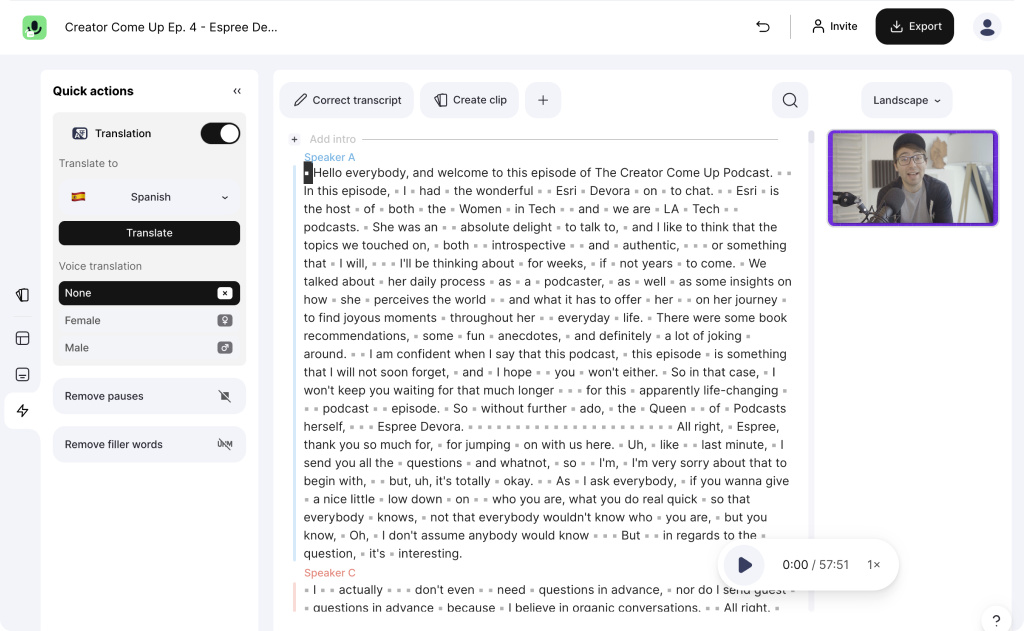Click the project title Creator Come Up Ep. 4

point(171,27)
